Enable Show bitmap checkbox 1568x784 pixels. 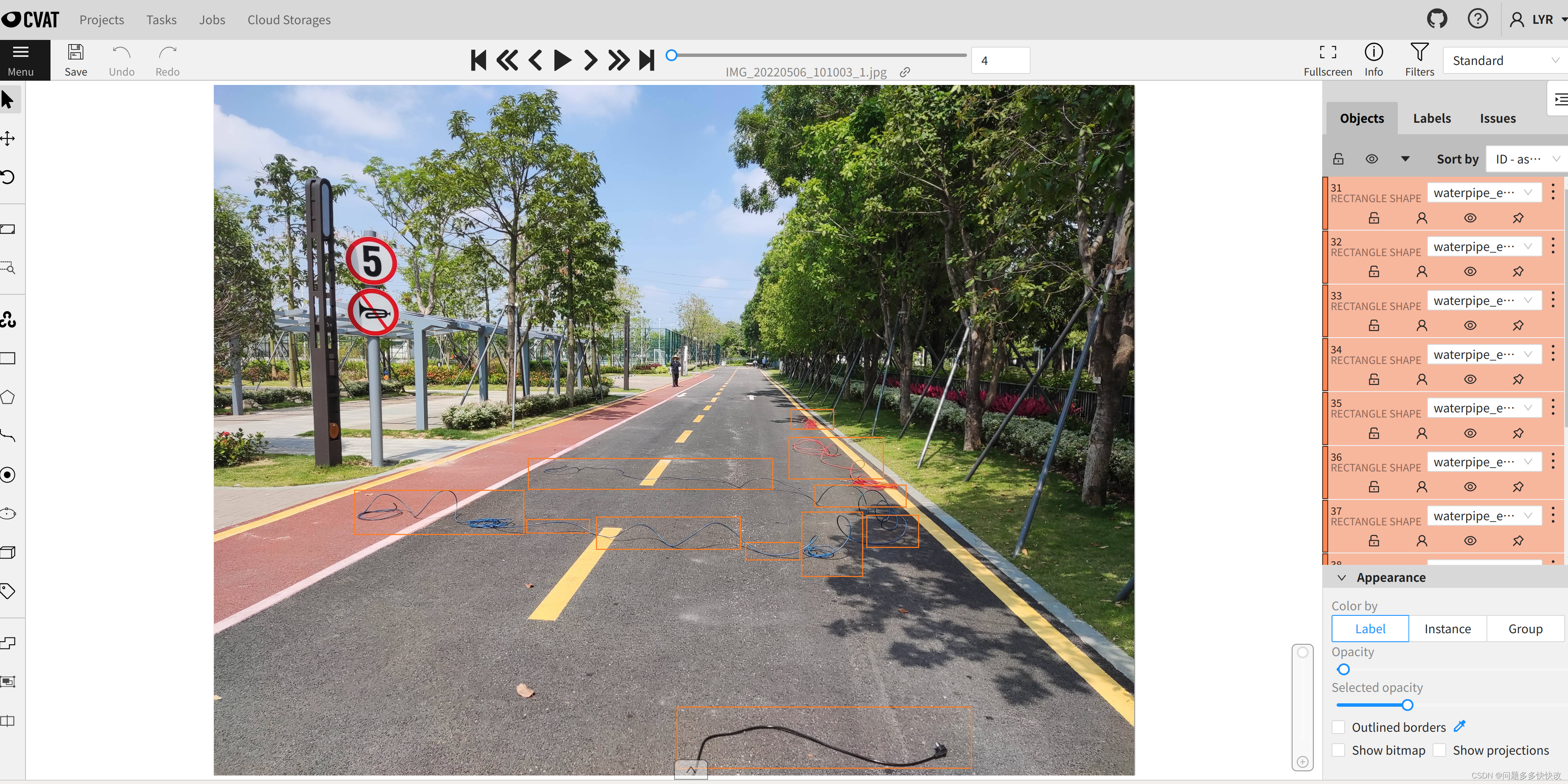(x=1338, y=750)
